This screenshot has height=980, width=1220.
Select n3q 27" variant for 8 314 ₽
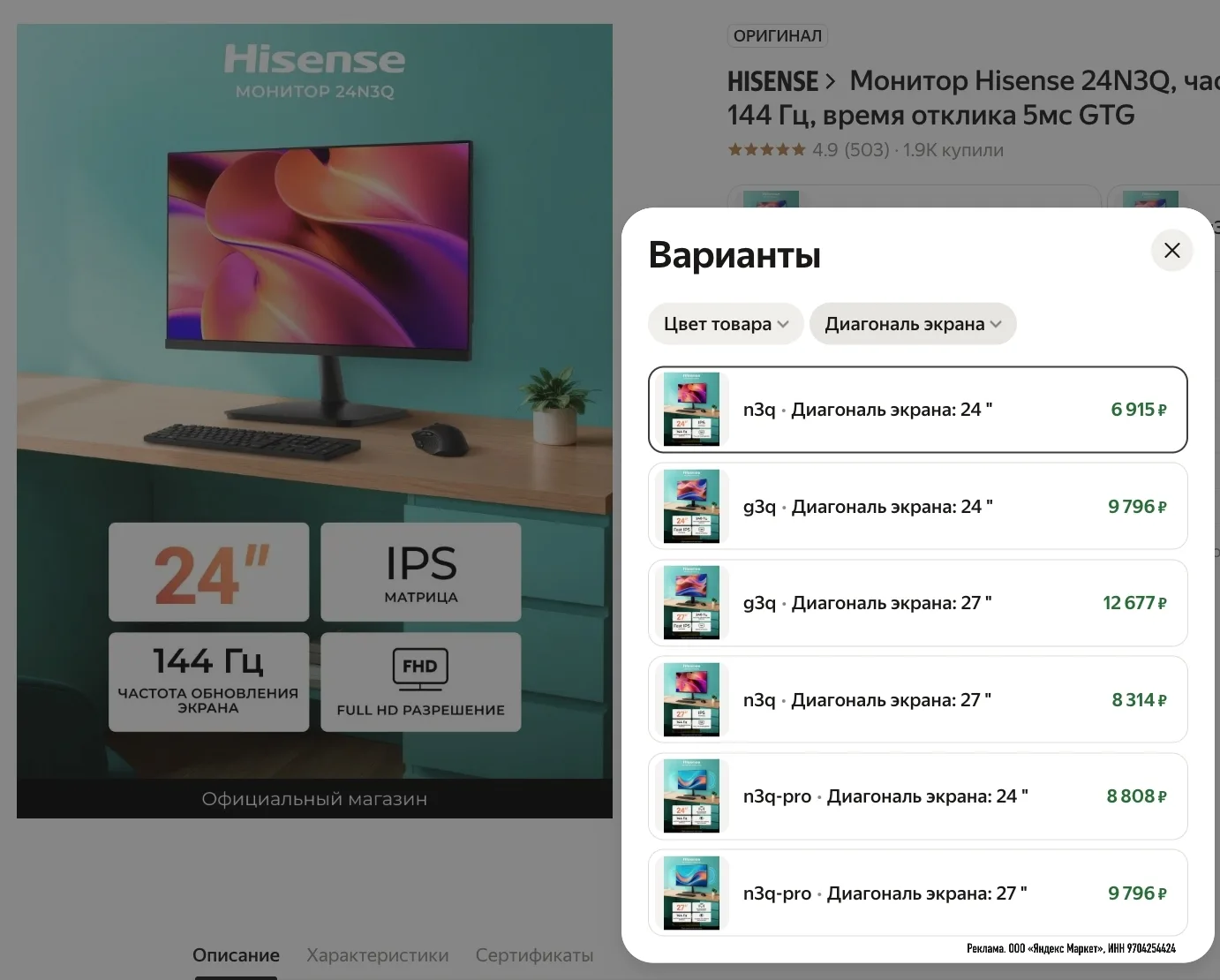click(x=918, y=700)
